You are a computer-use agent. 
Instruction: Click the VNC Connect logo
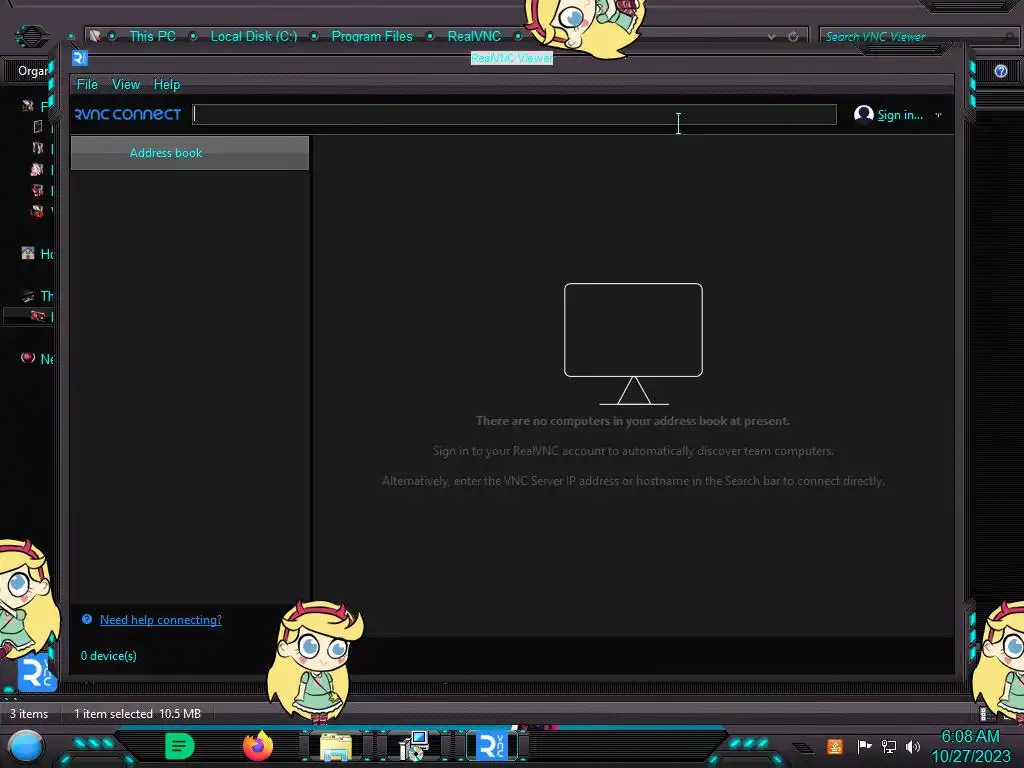[128, 114]
